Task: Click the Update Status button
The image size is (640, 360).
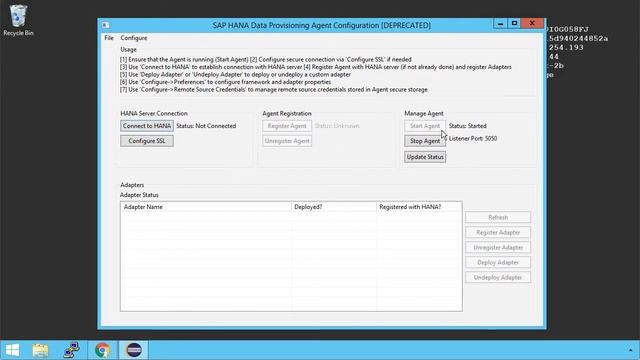Action: 425,157
